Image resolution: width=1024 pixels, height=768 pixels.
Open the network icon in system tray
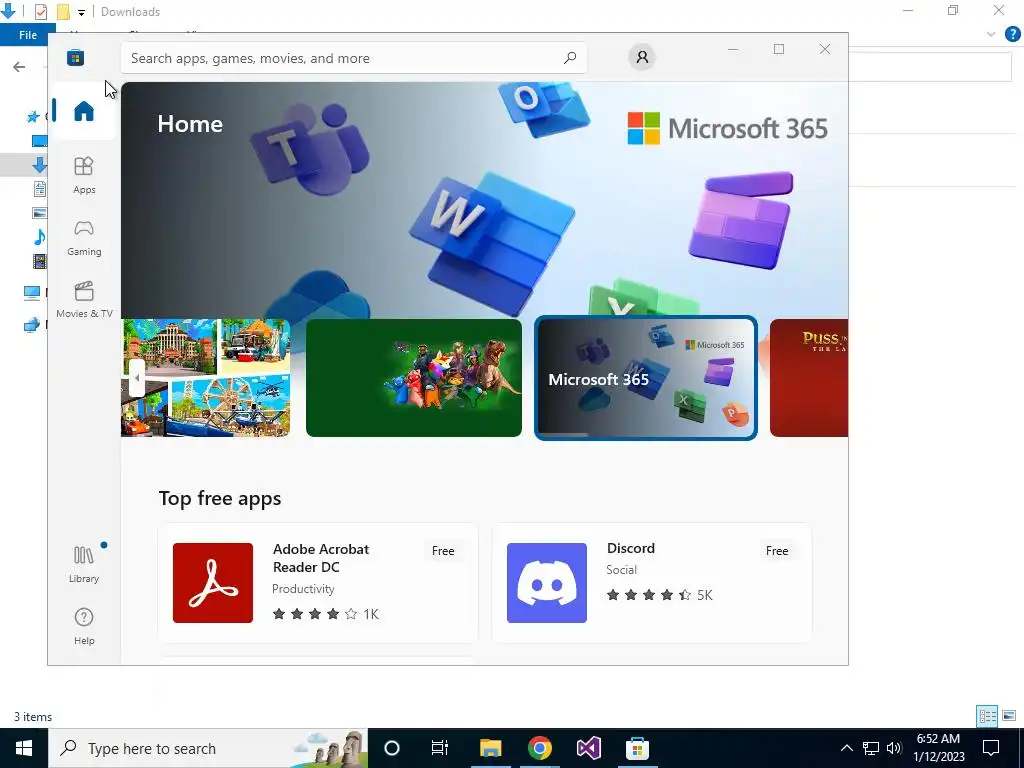pos(871,748)
